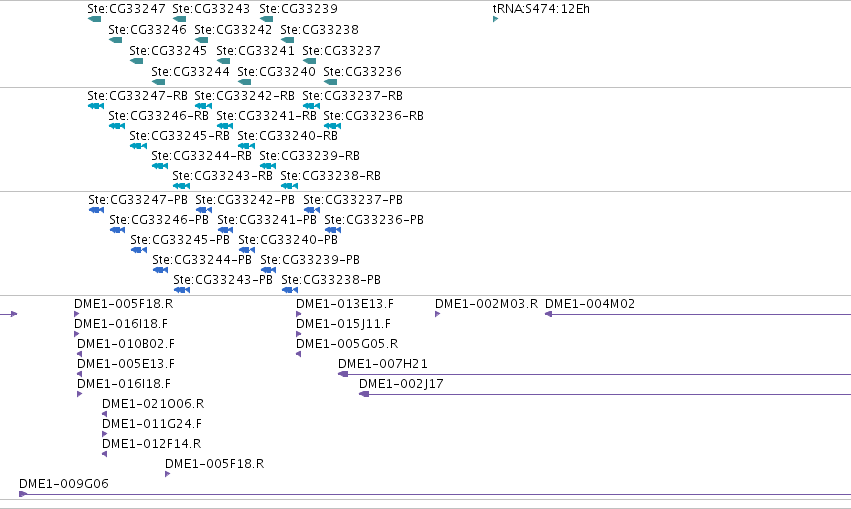Click the DME1-011G24.F label

pyautogui.click(x=152, y=424)
